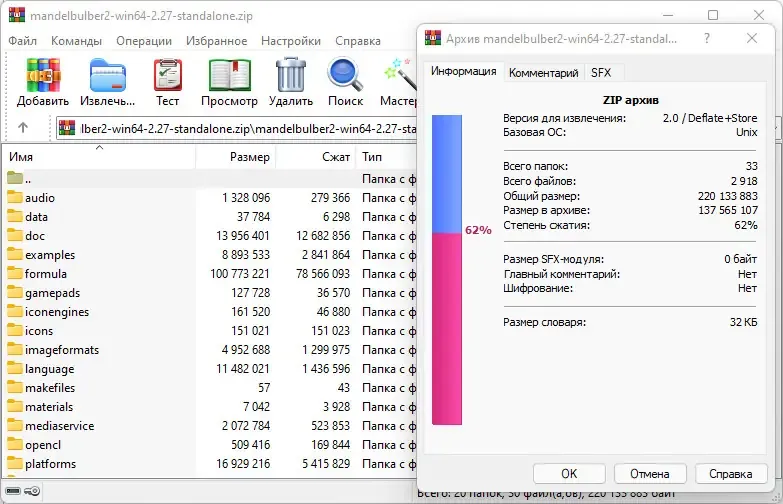
Task: Click the key icon in the status bar
Action: tap(32, 491)
